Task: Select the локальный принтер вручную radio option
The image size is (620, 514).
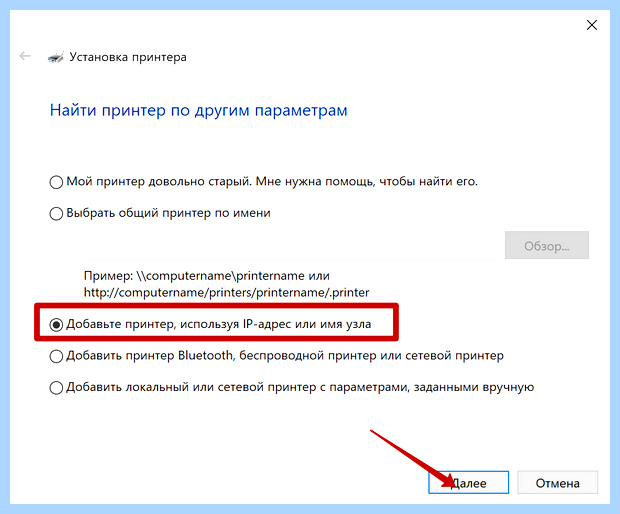Action: coord(56,388)
